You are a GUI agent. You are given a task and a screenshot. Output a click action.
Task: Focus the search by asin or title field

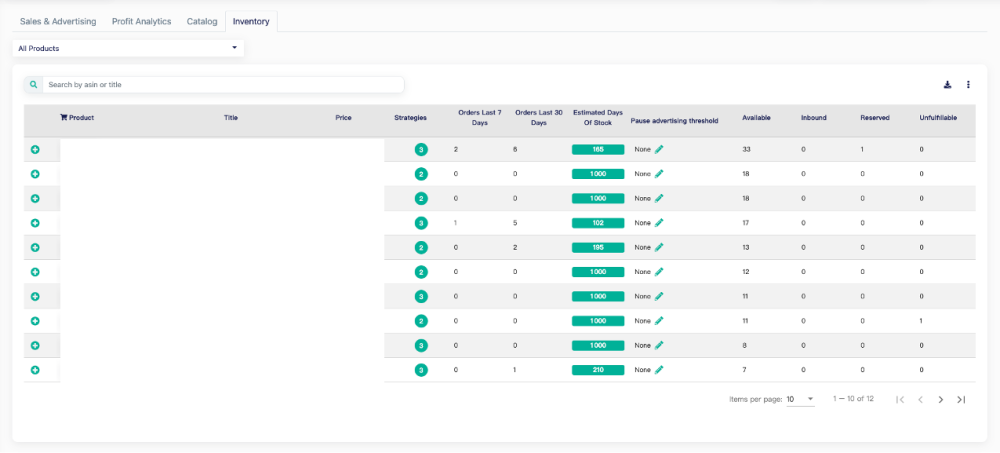[220, 85]
